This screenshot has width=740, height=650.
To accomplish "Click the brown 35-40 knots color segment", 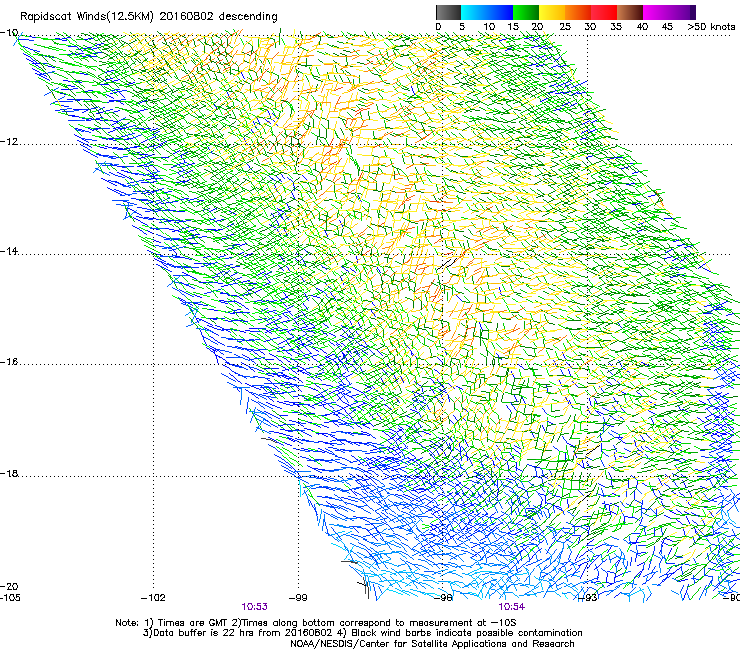I will [630, 12].
